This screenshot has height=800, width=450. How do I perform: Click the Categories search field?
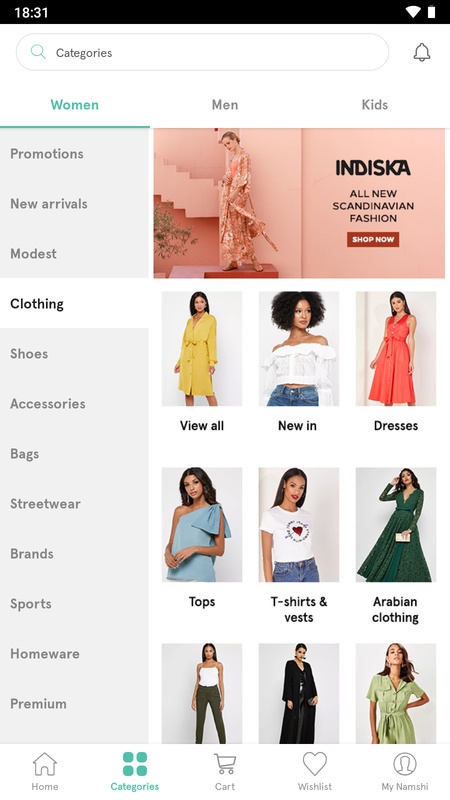coord(202,52)
